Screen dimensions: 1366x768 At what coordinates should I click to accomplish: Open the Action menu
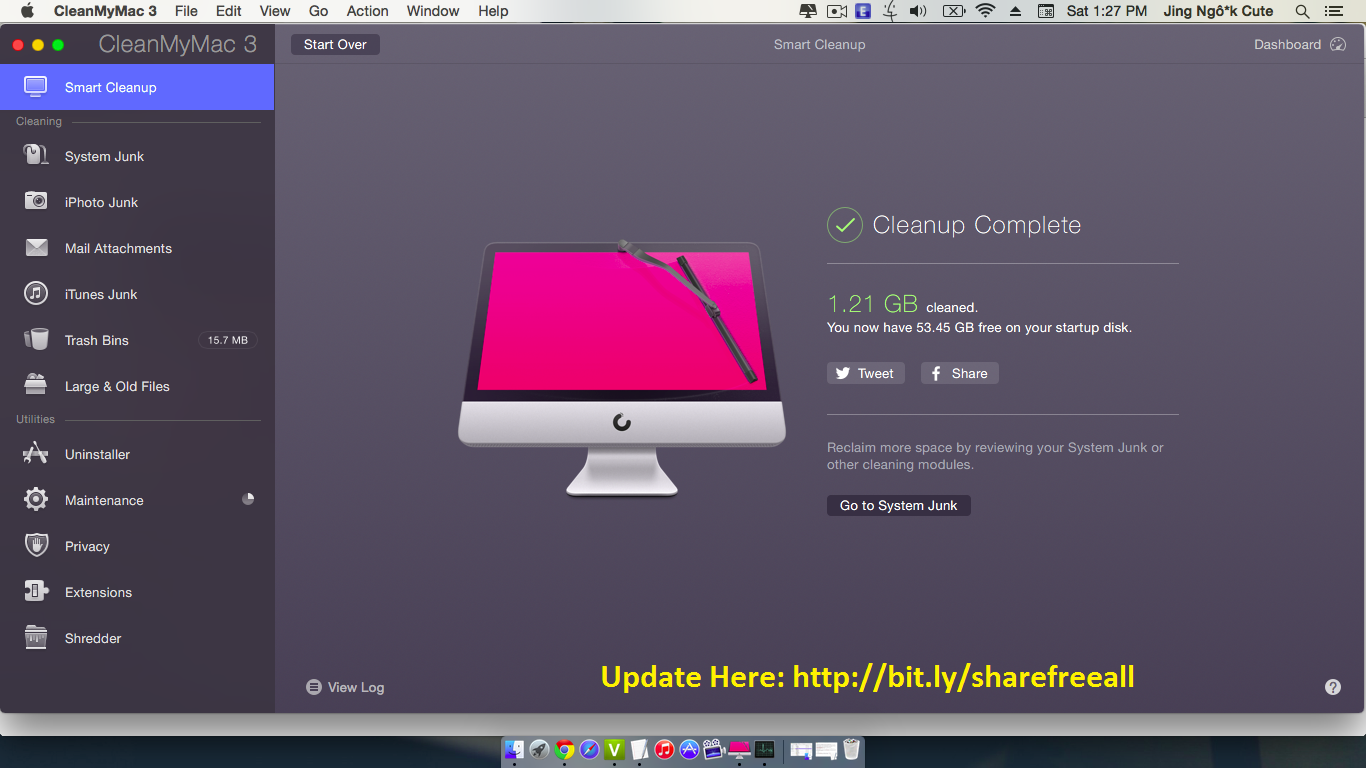(x=367, y=11)
